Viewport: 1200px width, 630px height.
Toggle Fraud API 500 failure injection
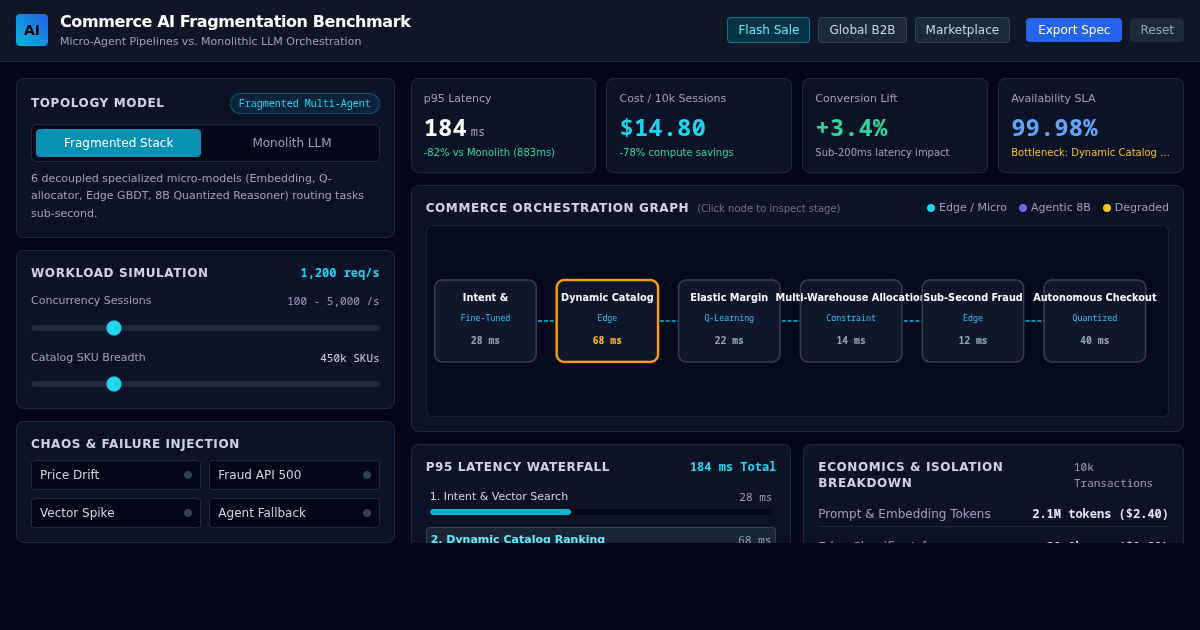click(x=294, y=475)
